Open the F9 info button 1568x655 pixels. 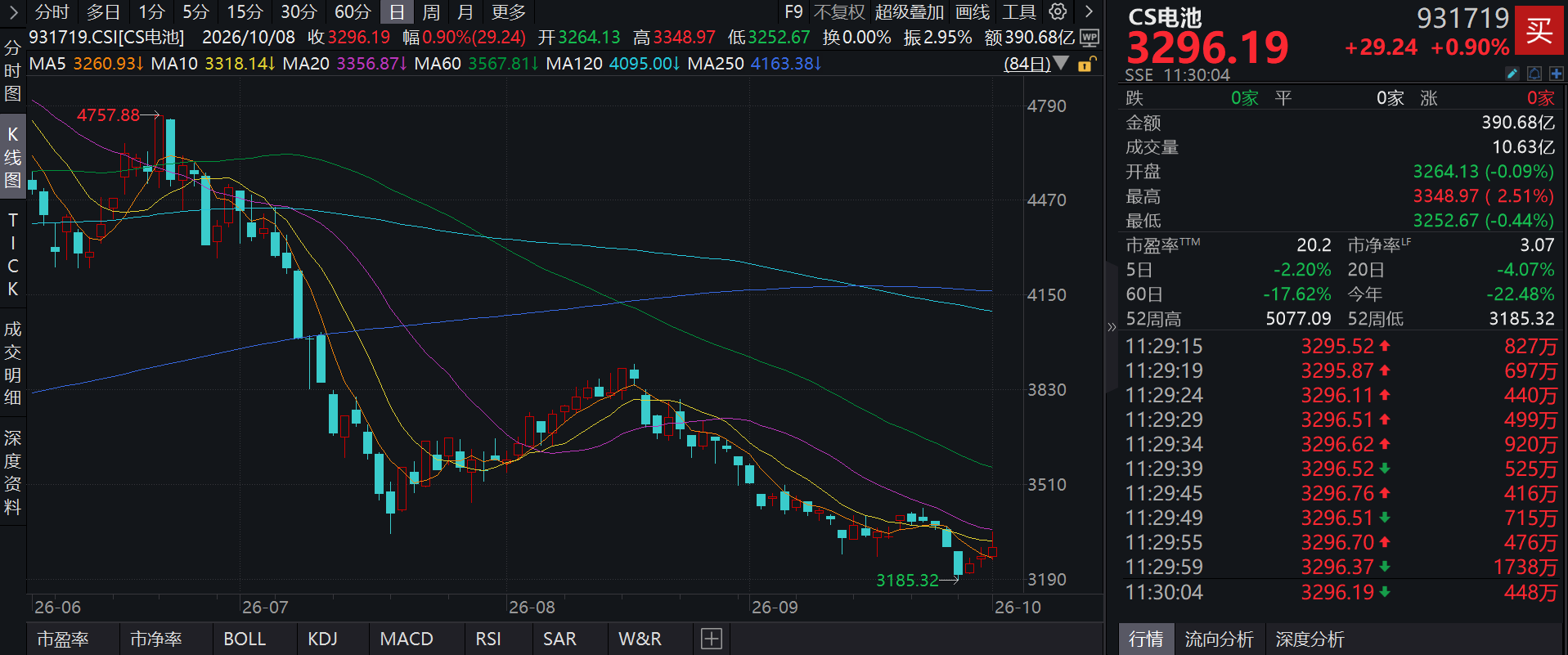[793, 11]
